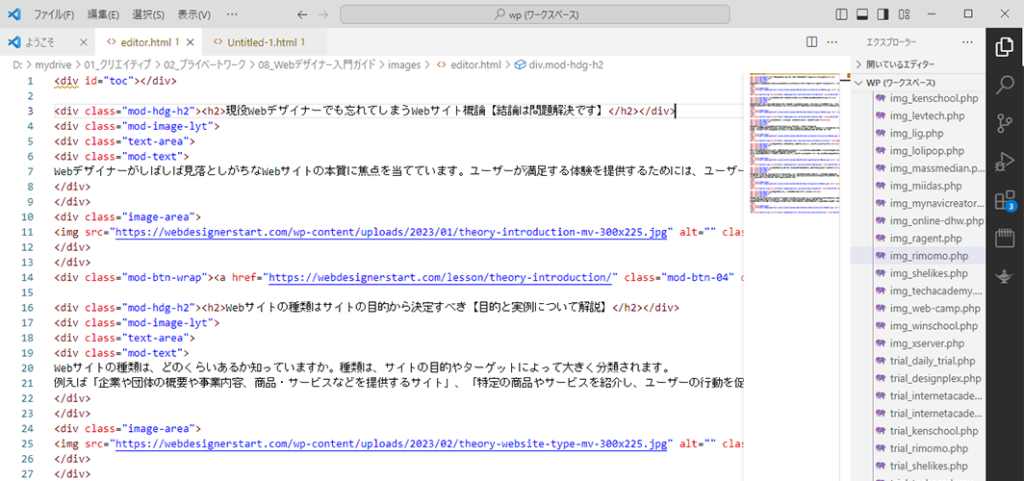Open the Extensions view with a badge
Image resolution: width=1024 pixels, height=481 pixels.
point(1004,200)
